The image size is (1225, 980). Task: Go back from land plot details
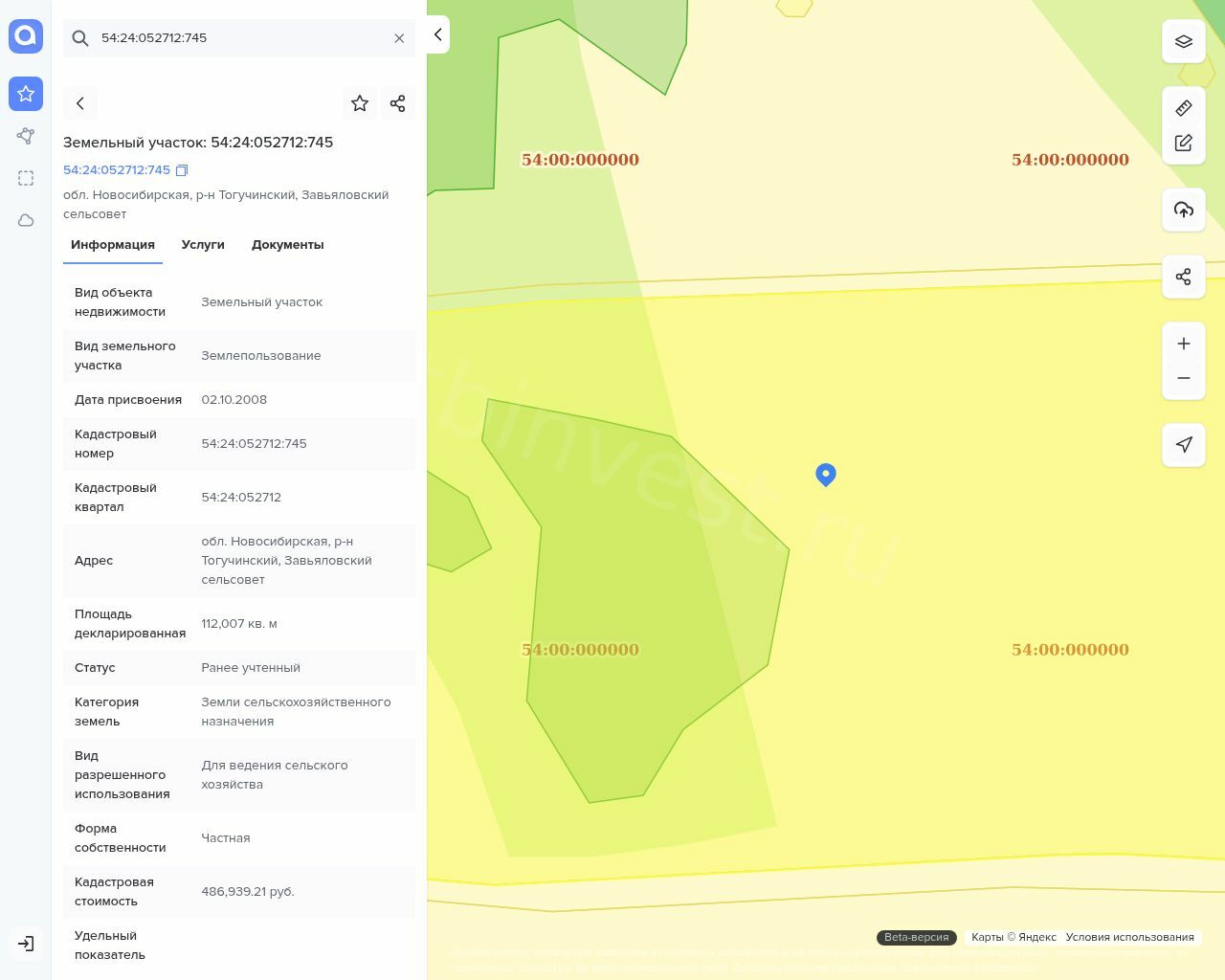point(80,103)
